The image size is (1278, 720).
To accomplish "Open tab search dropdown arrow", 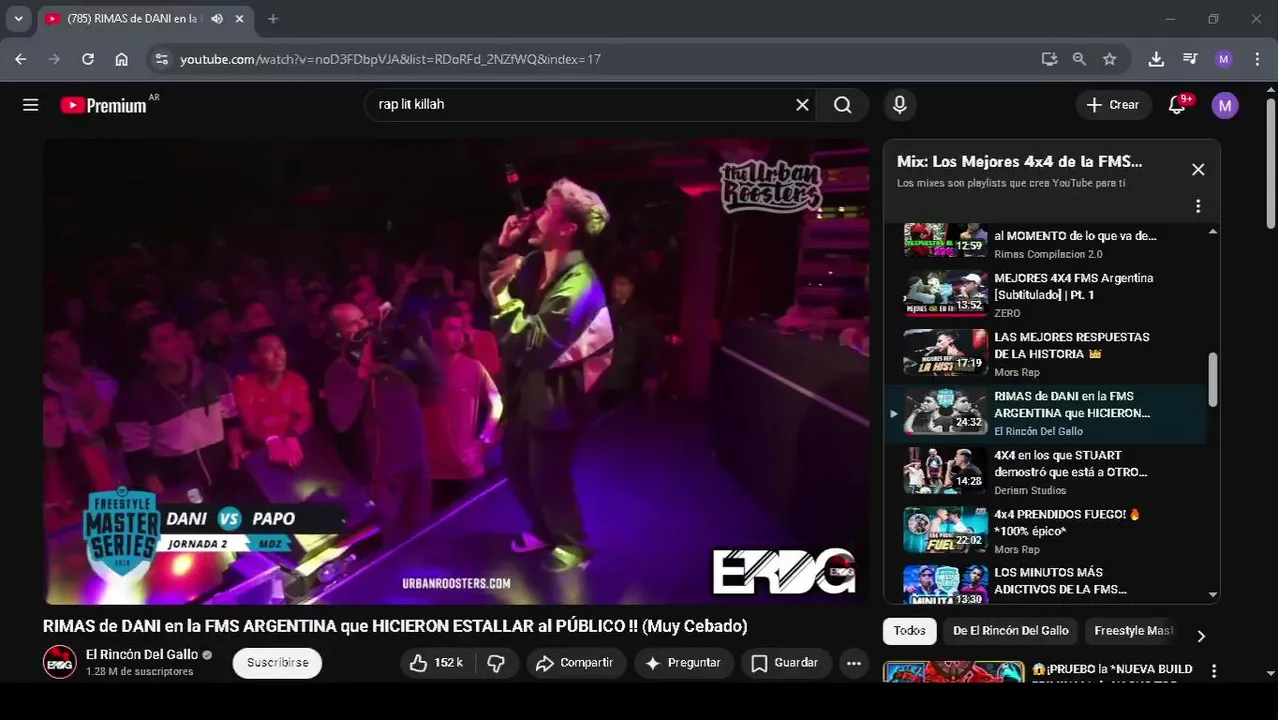I will tap(18, 19).
